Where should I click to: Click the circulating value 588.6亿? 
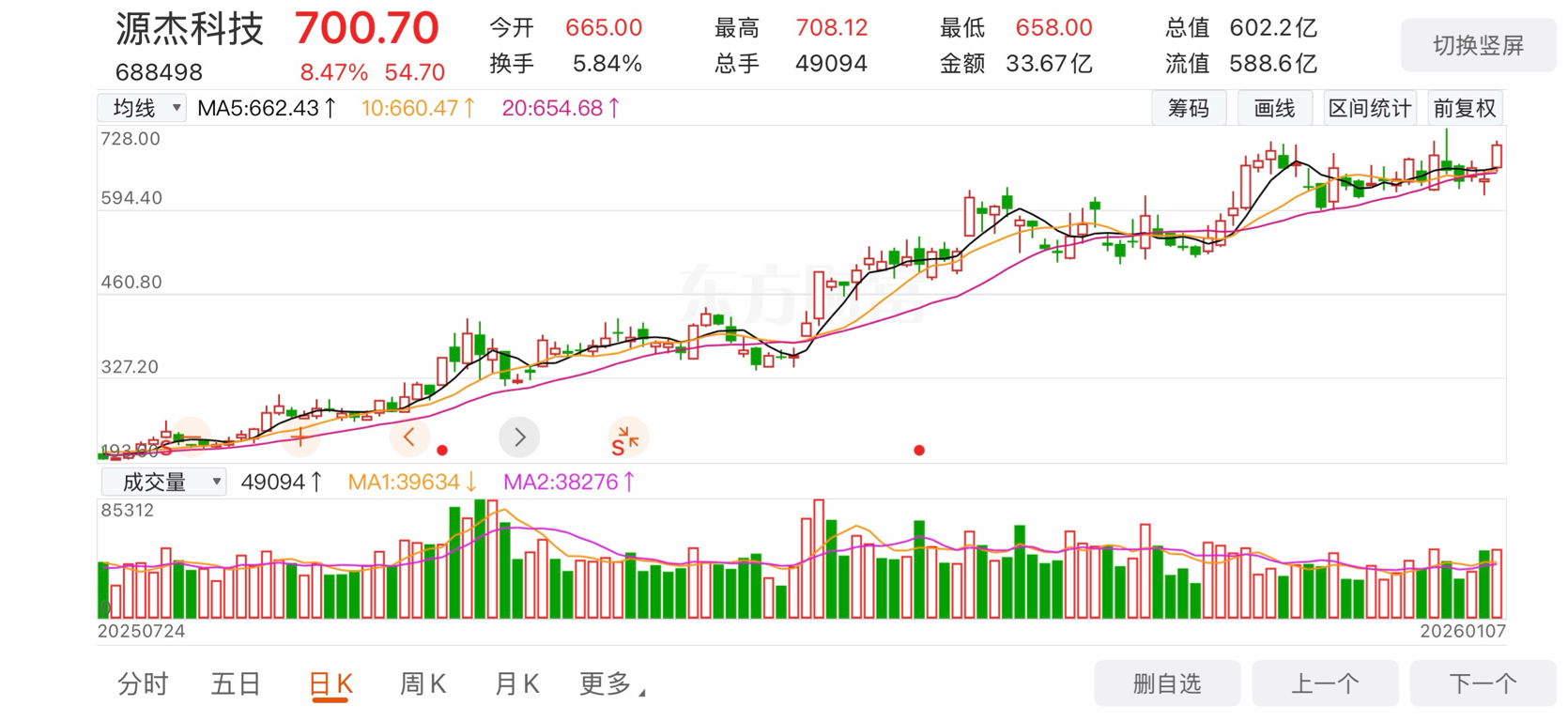[x=1273, y=64]
